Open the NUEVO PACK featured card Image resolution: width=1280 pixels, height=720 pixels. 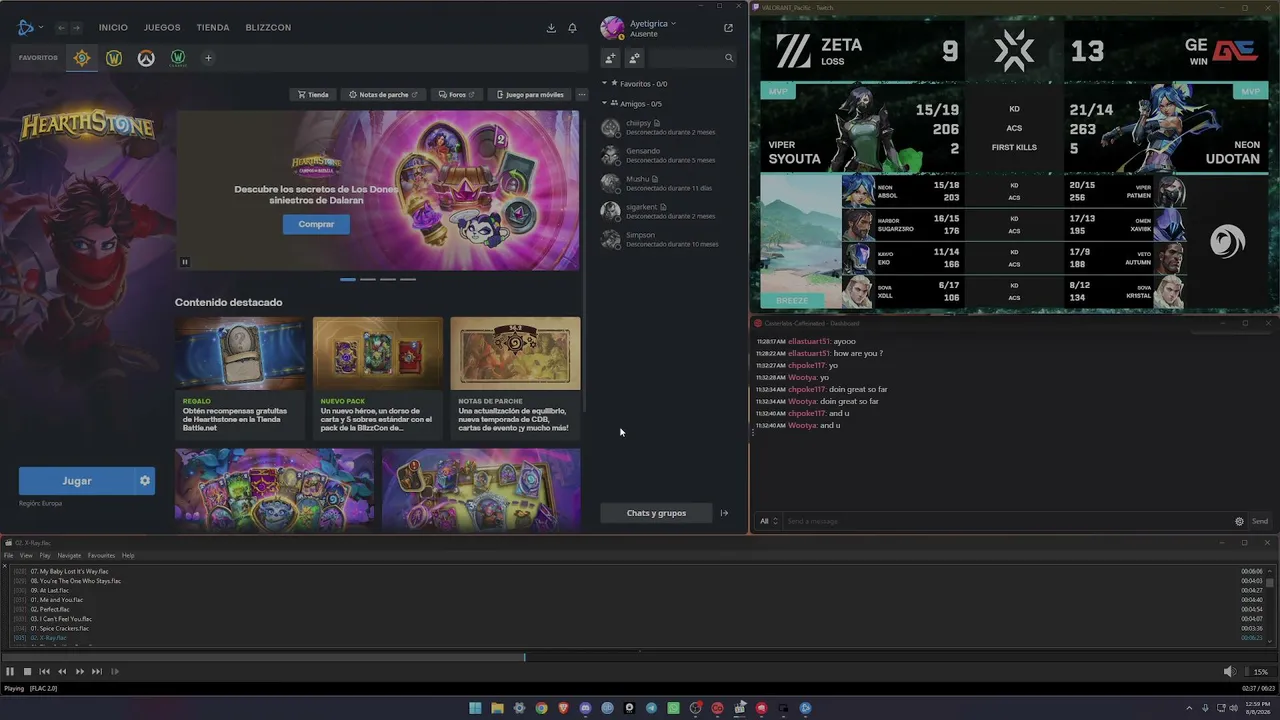pos(378,378)
